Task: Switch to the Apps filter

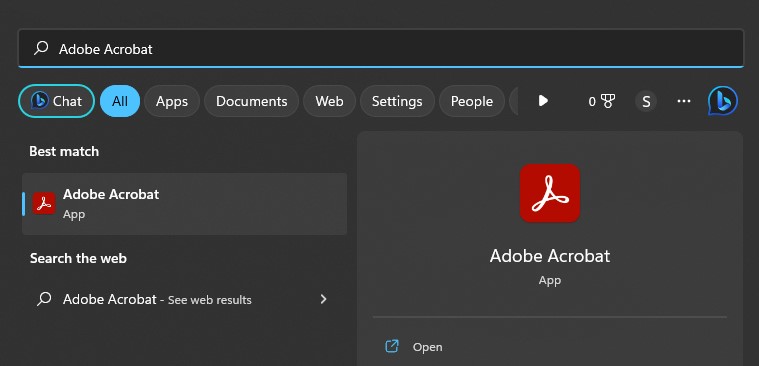Action: [172, 101]
